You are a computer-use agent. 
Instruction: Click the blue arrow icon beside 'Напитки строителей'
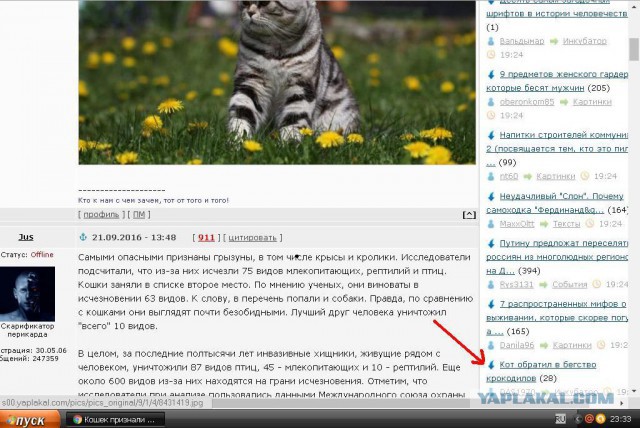[491, 135]
